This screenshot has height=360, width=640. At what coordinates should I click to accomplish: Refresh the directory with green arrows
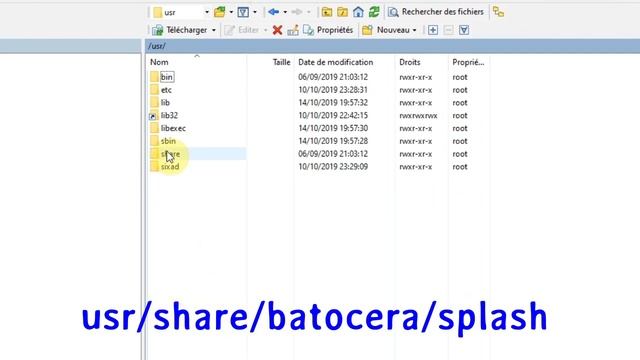tap(374, 12)
